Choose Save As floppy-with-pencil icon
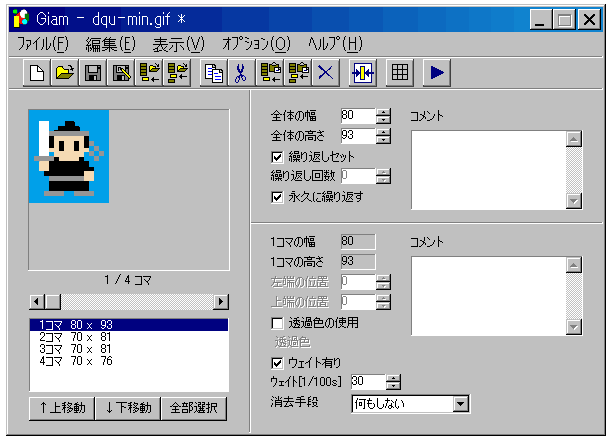The image size is (609, 440). (121, 73)
